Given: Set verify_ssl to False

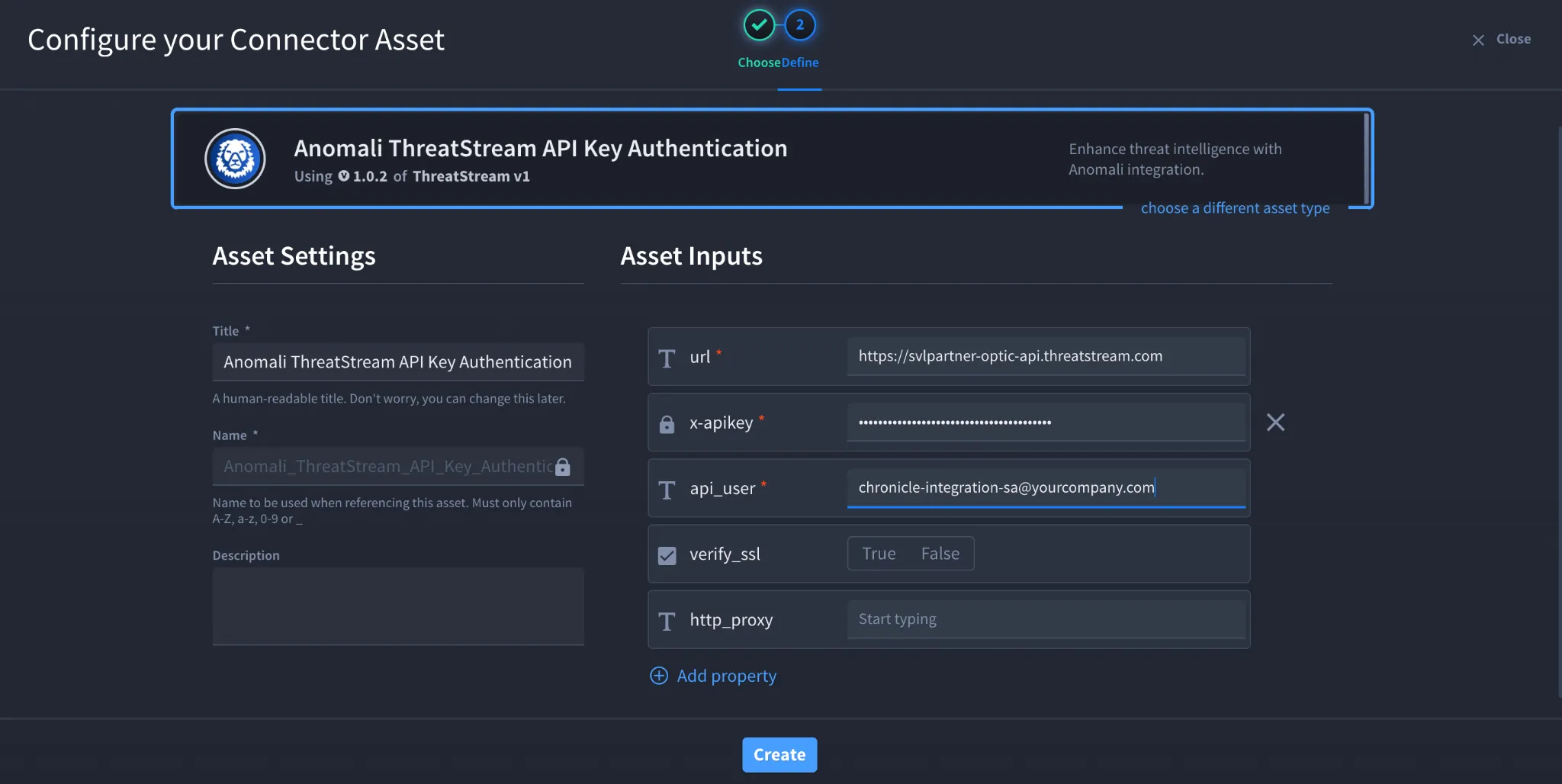Looking at the screenshot, I should pos(940,554).
